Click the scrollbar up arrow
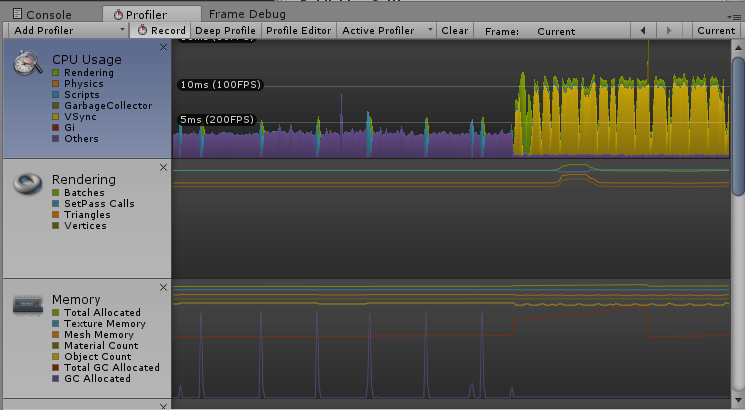Screen dimensions: 745x410 pyautogui.click(x=738, y=47)
